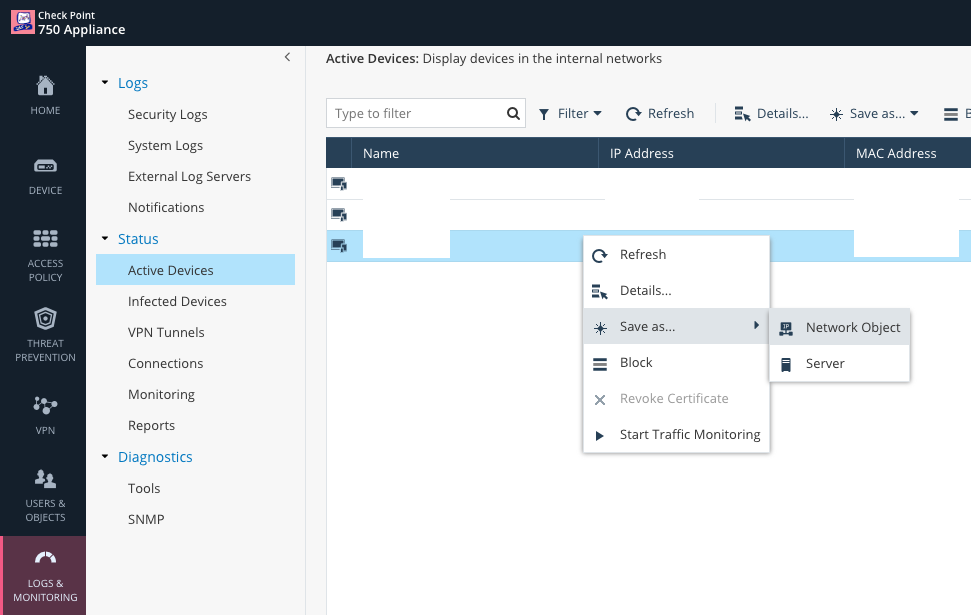Open the Status heading link
The image size is (971, 615).
tap(138, 238)
